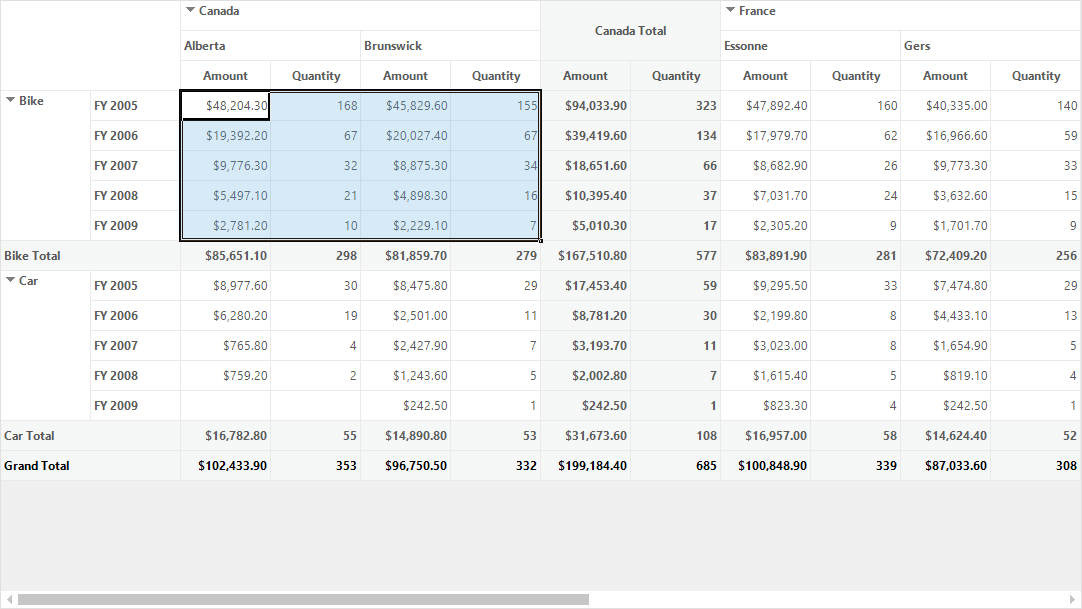Click the Canada Total header
Screen dimensions: 1082x609
(630, 30)
